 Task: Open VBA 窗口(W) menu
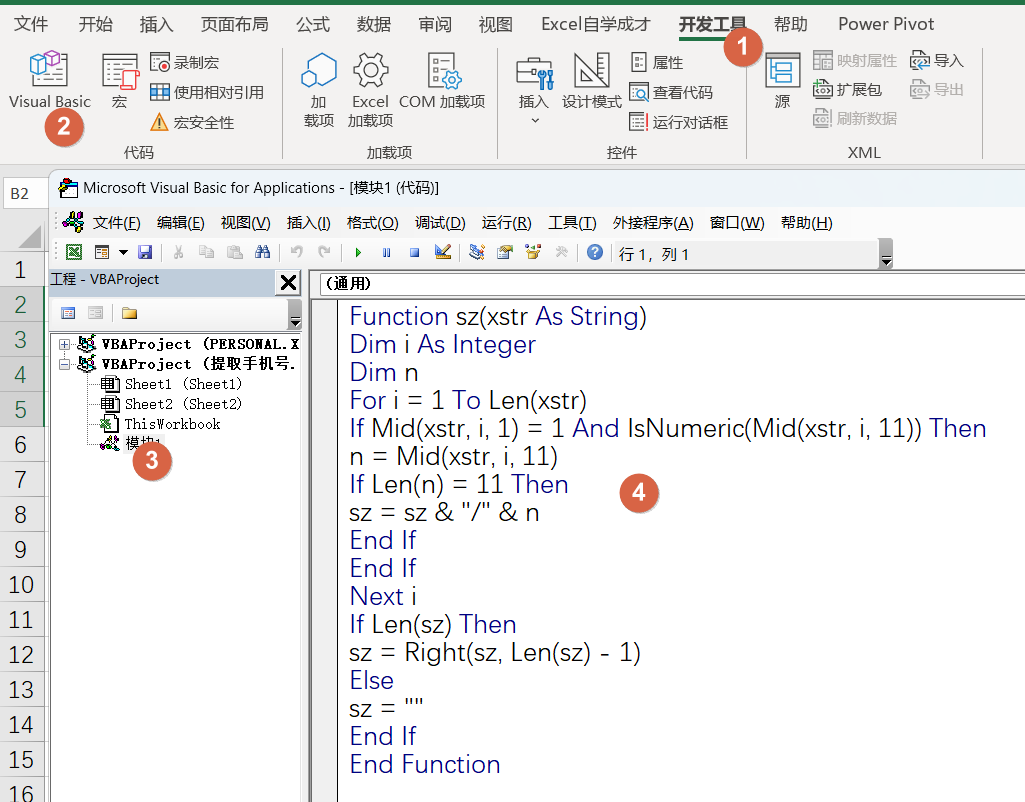pos(737,223)
